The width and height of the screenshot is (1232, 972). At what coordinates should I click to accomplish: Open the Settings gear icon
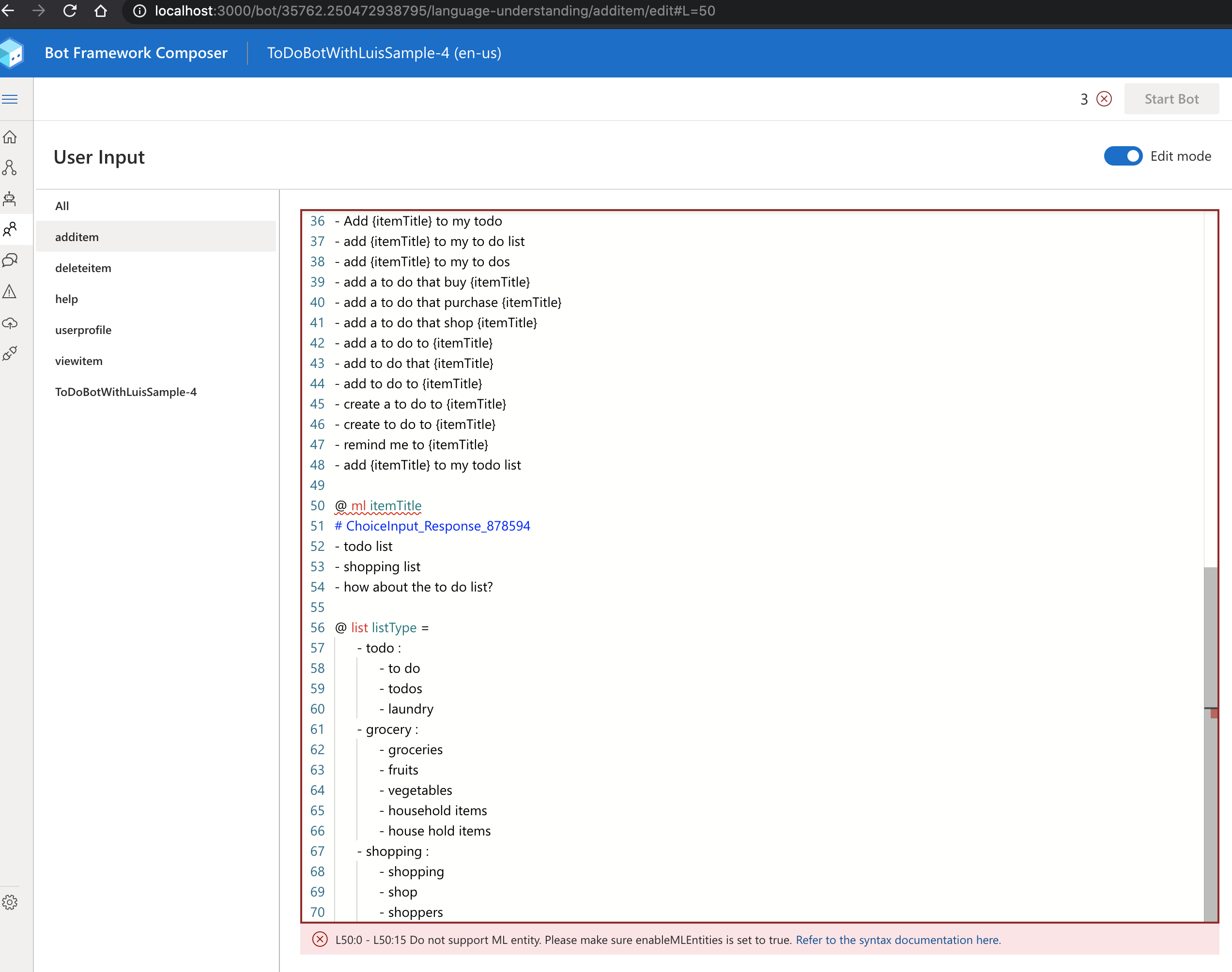point(10,902)
